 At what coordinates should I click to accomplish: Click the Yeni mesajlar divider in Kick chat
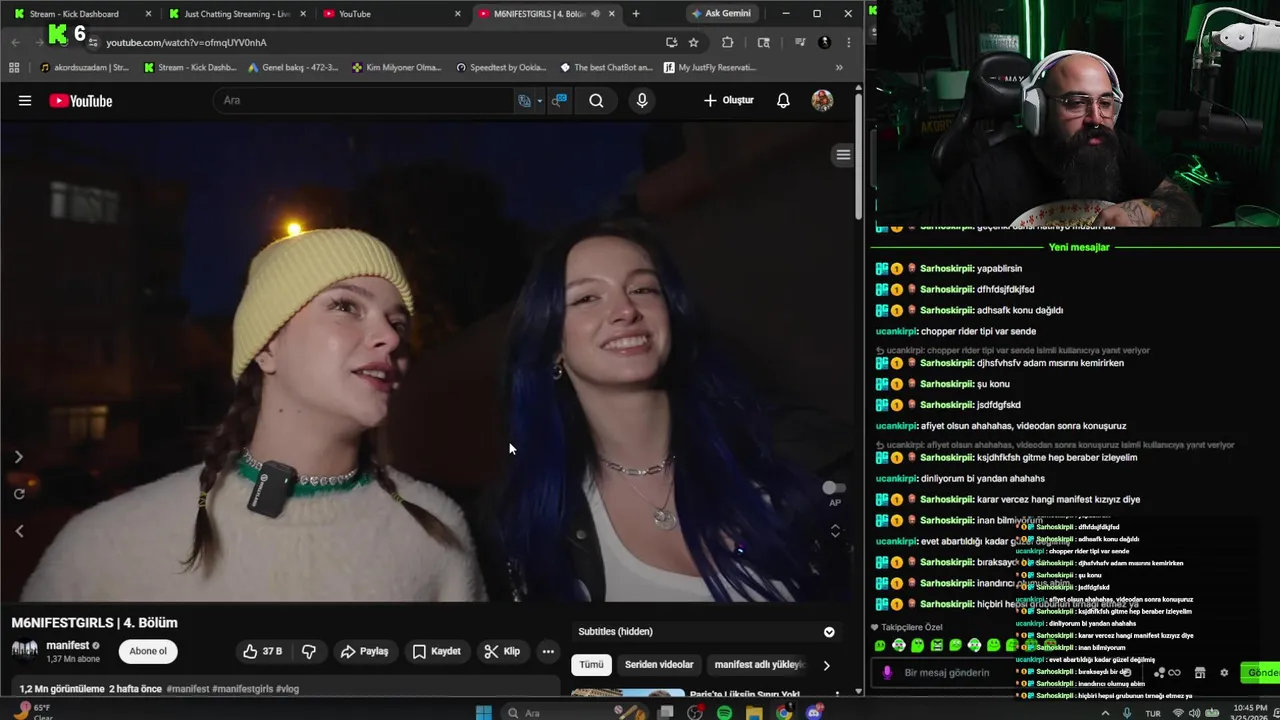(1078, 247)
